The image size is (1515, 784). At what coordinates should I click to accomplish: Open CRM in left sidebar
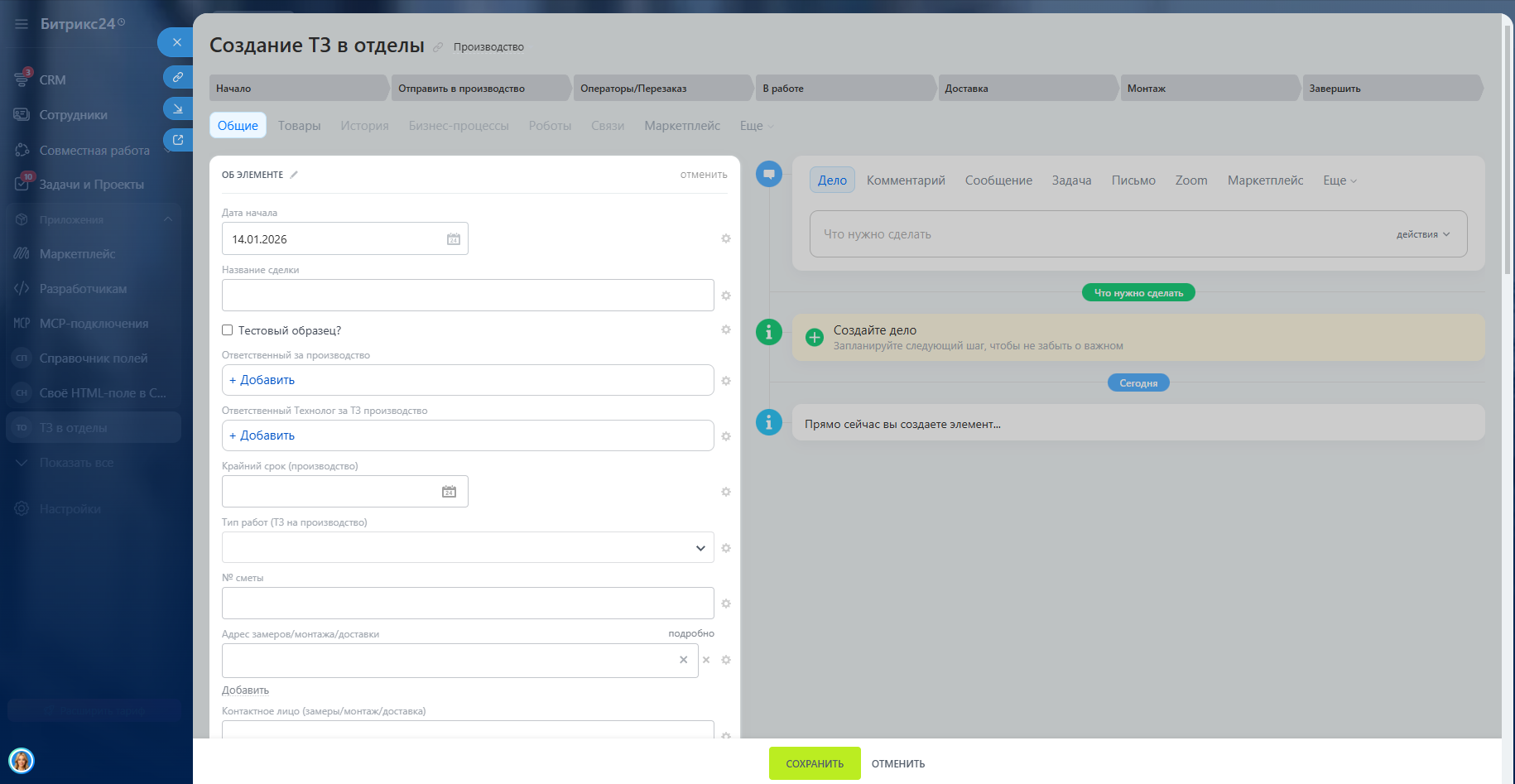52,80
